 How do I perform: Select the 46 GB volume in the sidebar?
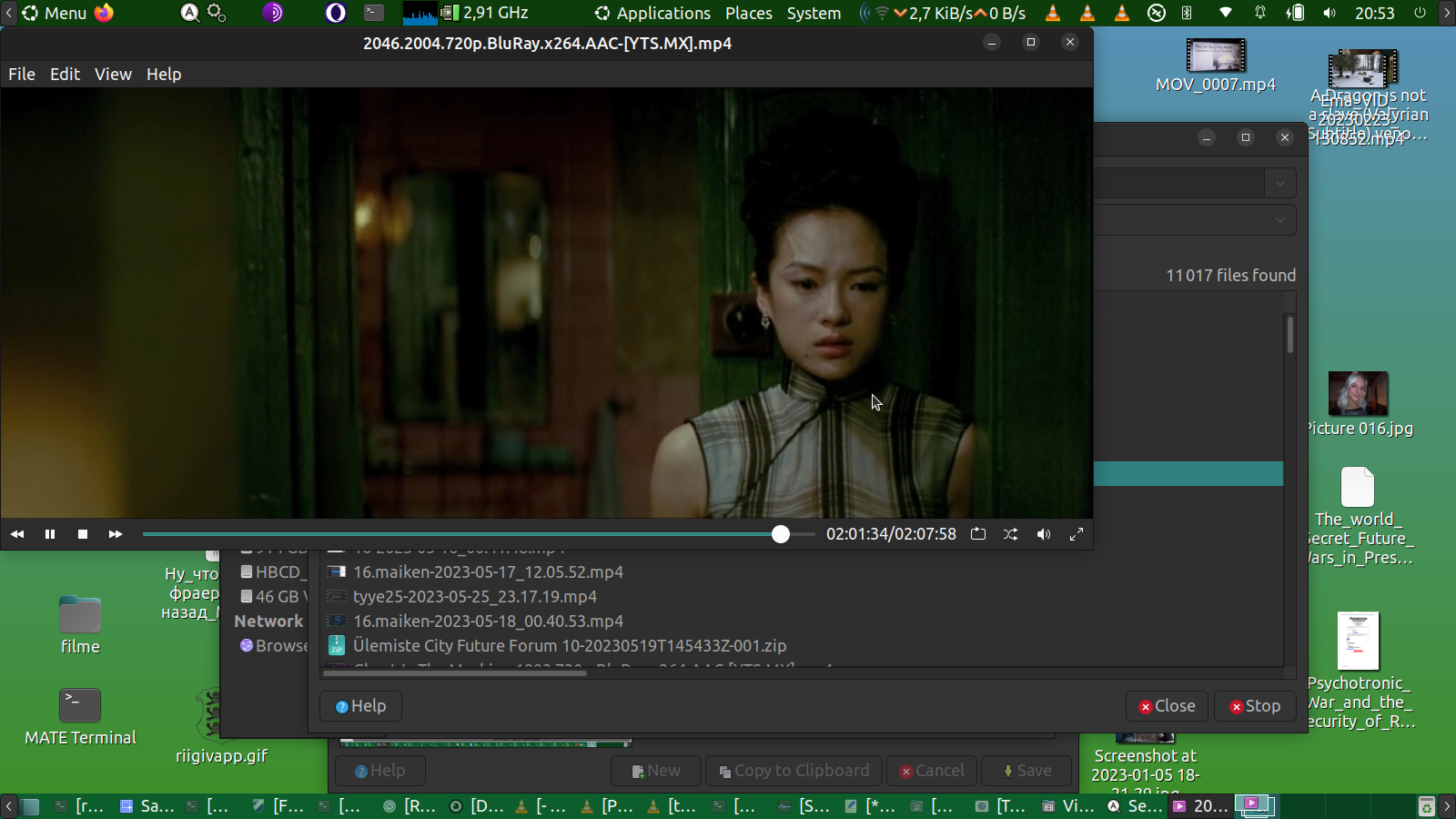click(x=273, y=597)
